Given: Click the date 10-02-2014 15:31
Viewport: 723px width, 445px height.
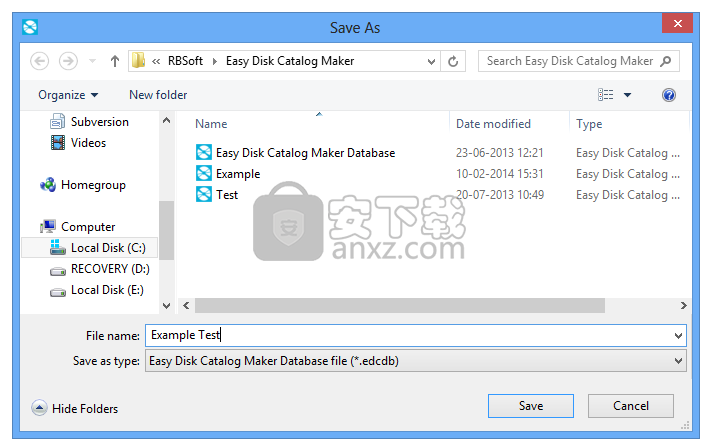Looking at the screenshot, I should (500, 174).
